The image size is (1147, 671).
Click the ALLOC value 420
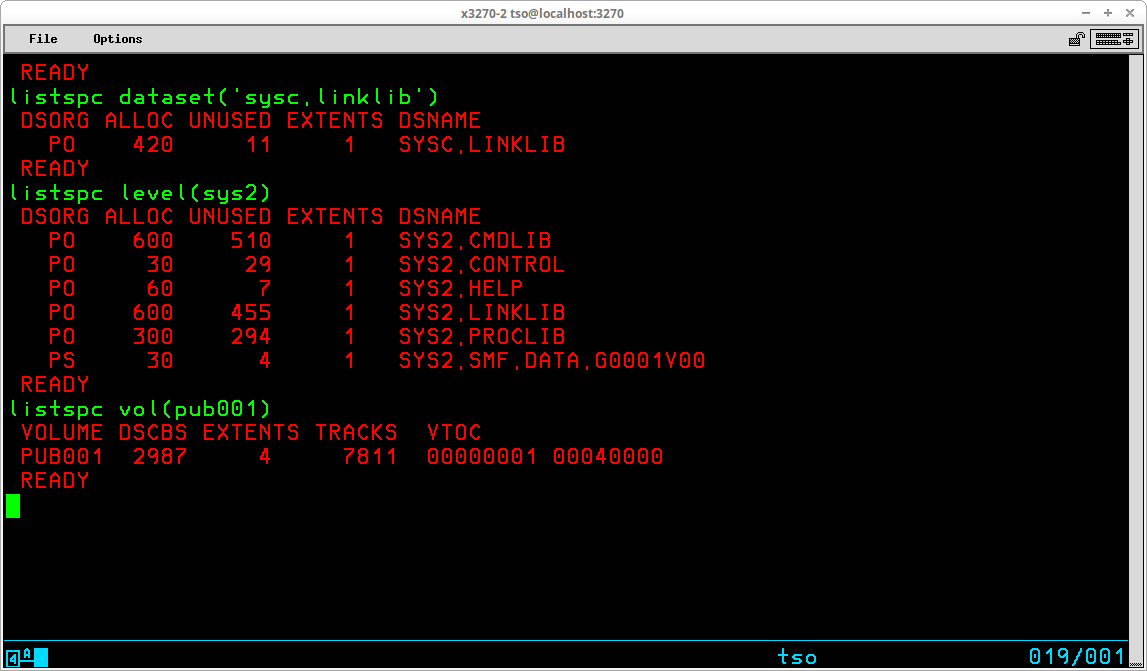pos(153,145)
